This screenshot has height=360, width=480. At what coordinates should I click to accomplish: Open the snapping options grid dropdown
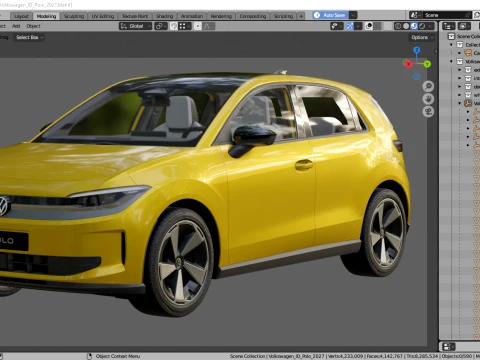click(184, 26)
